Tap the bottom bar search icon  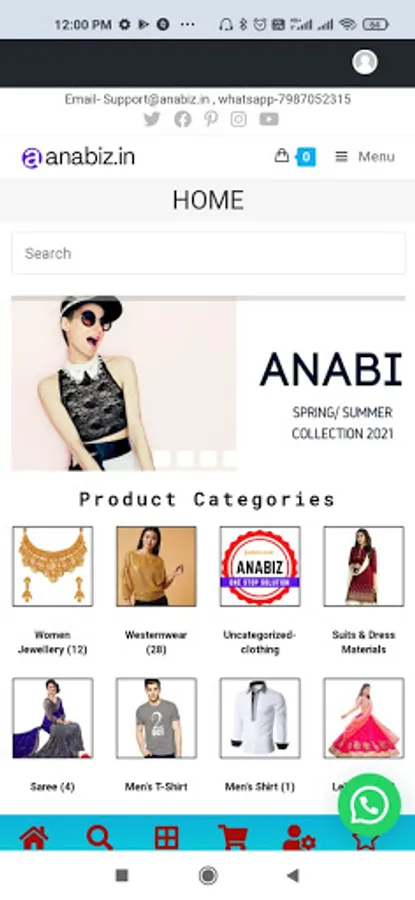click(100, 837)
